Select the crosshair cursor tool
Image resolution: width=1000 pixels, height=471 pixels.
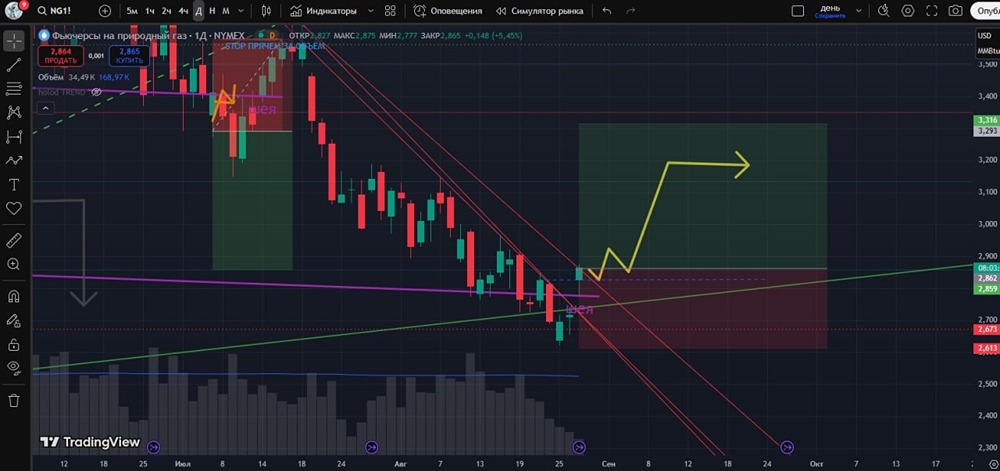point(14,41)
